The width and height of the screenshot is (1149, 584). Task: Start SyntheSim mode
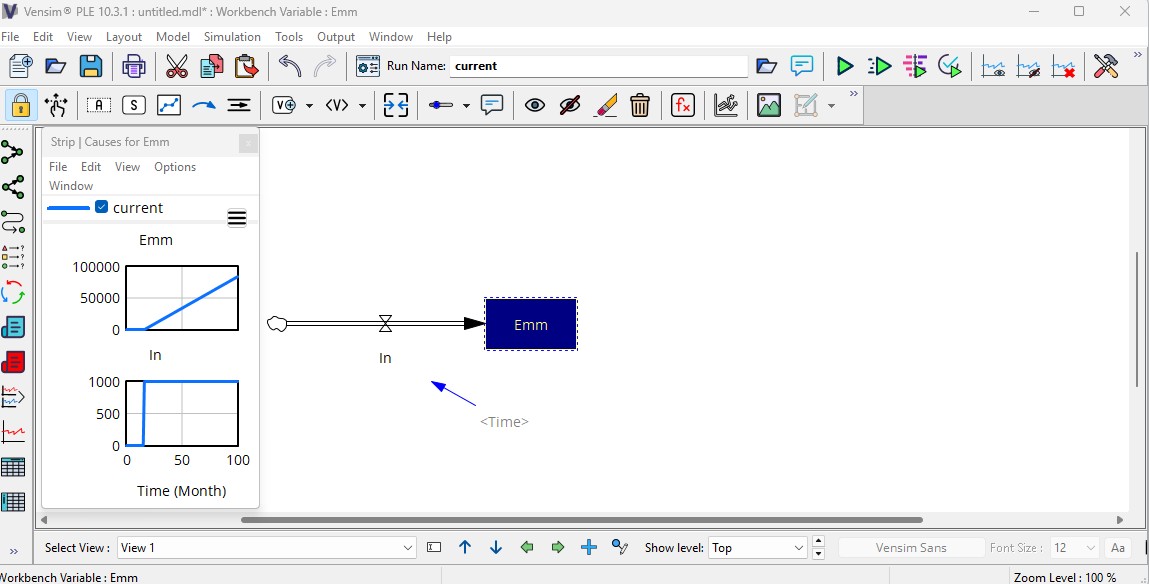coord(879,66)
